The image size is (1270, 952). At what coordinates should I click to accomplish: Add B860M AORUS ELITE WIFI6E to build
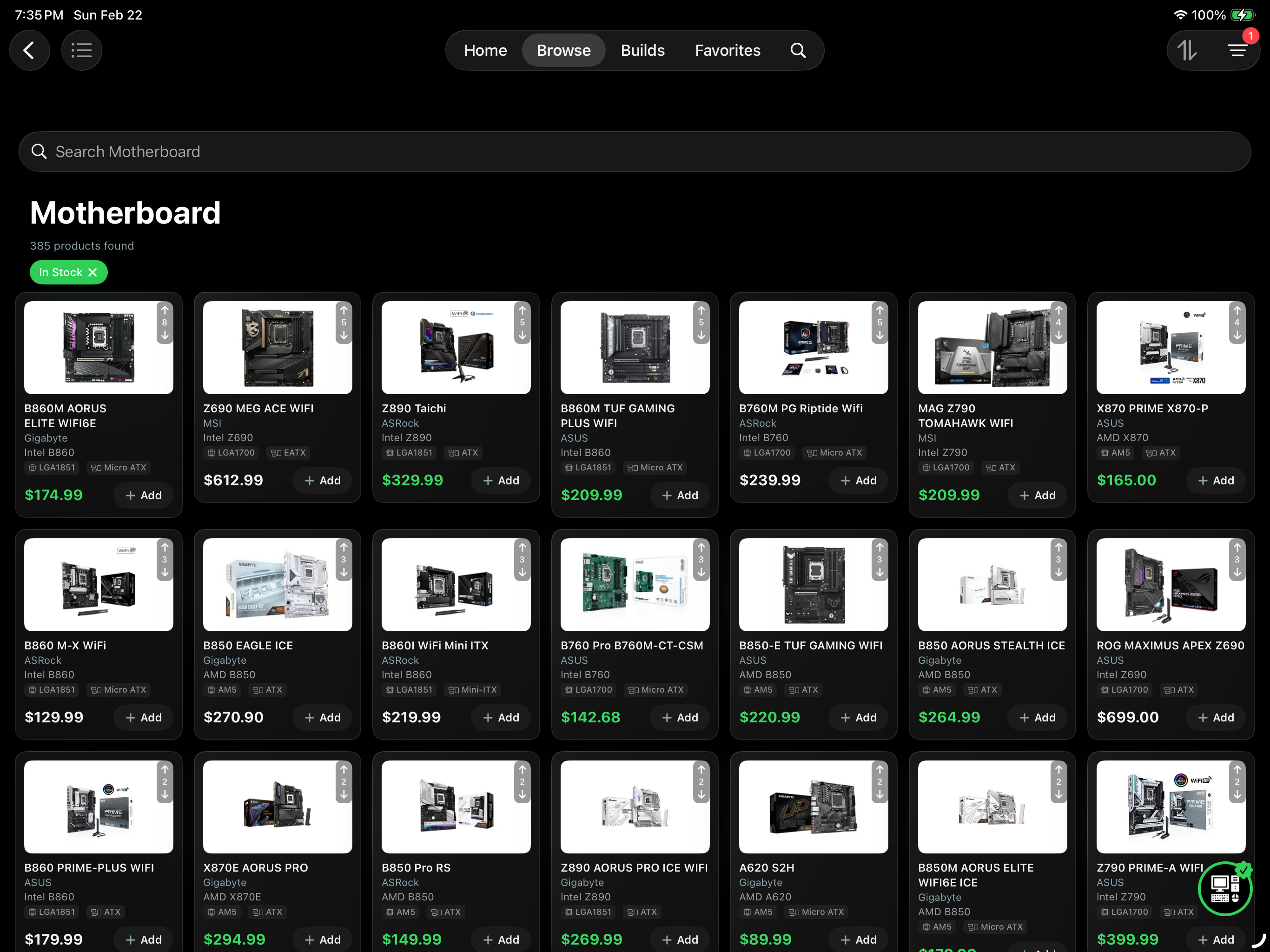click(x=144, y=495)
